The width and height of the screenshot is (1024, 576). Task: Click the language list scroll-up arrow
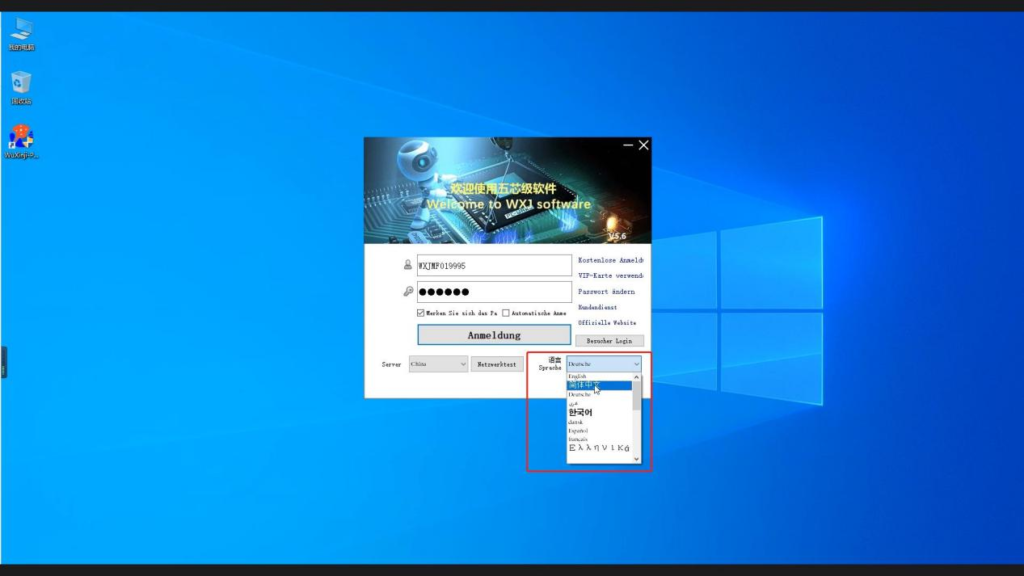pyautogui.click(x=637, y=377)
